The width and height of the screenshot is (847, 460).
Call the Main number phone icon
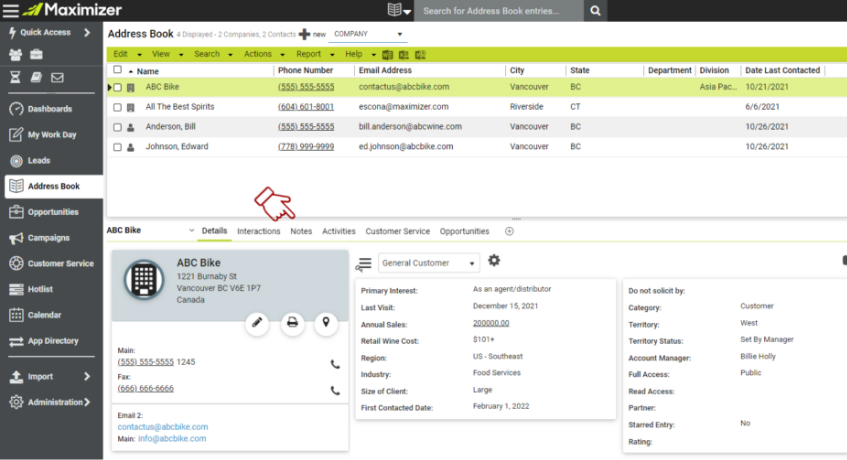335,364
